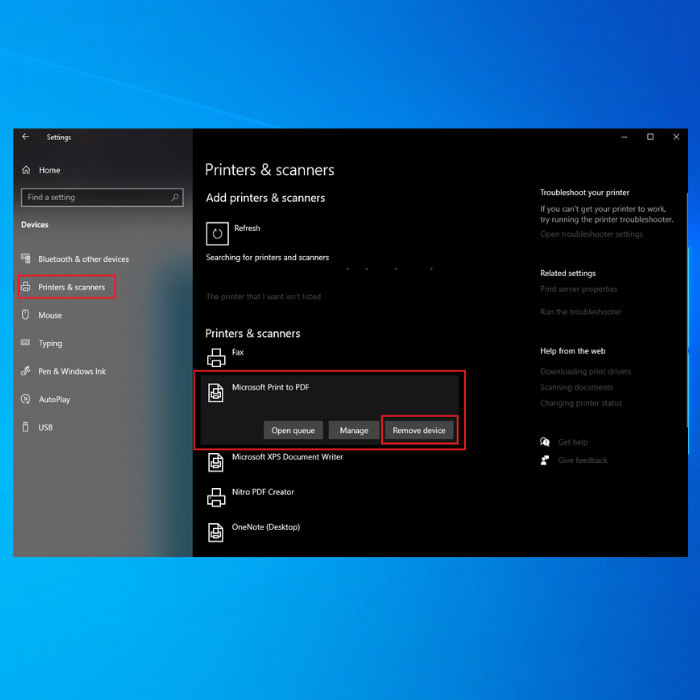This screenshot has width=700, height=700.
Task: Close the Settings window
Action: tap(676, 137)
